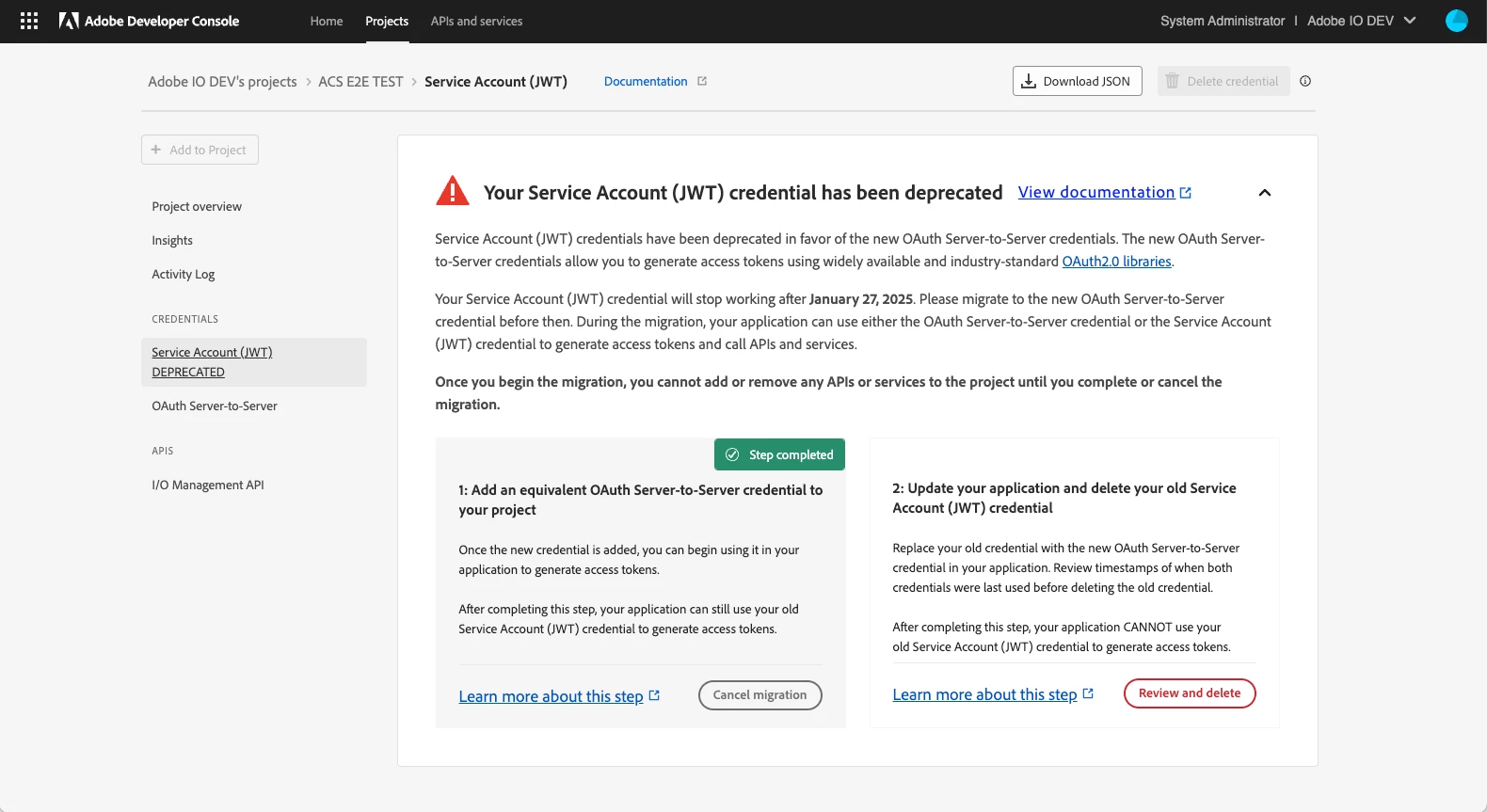Click the step 1 heading text

click(641, 500)
